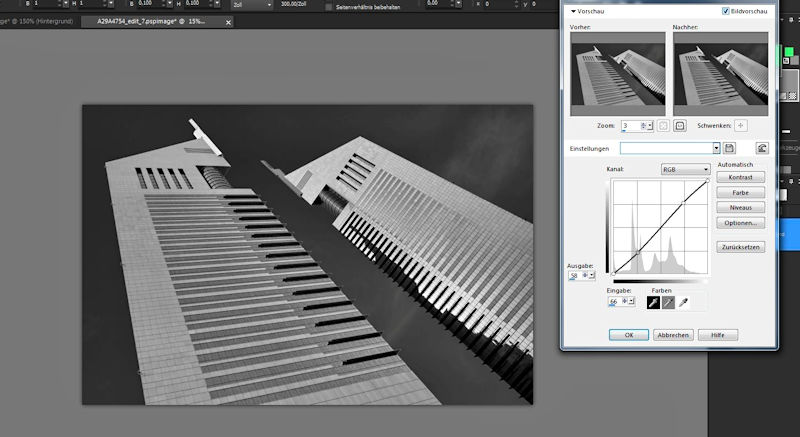
Task: Select the upper curve control point
Action: [684, 204]
